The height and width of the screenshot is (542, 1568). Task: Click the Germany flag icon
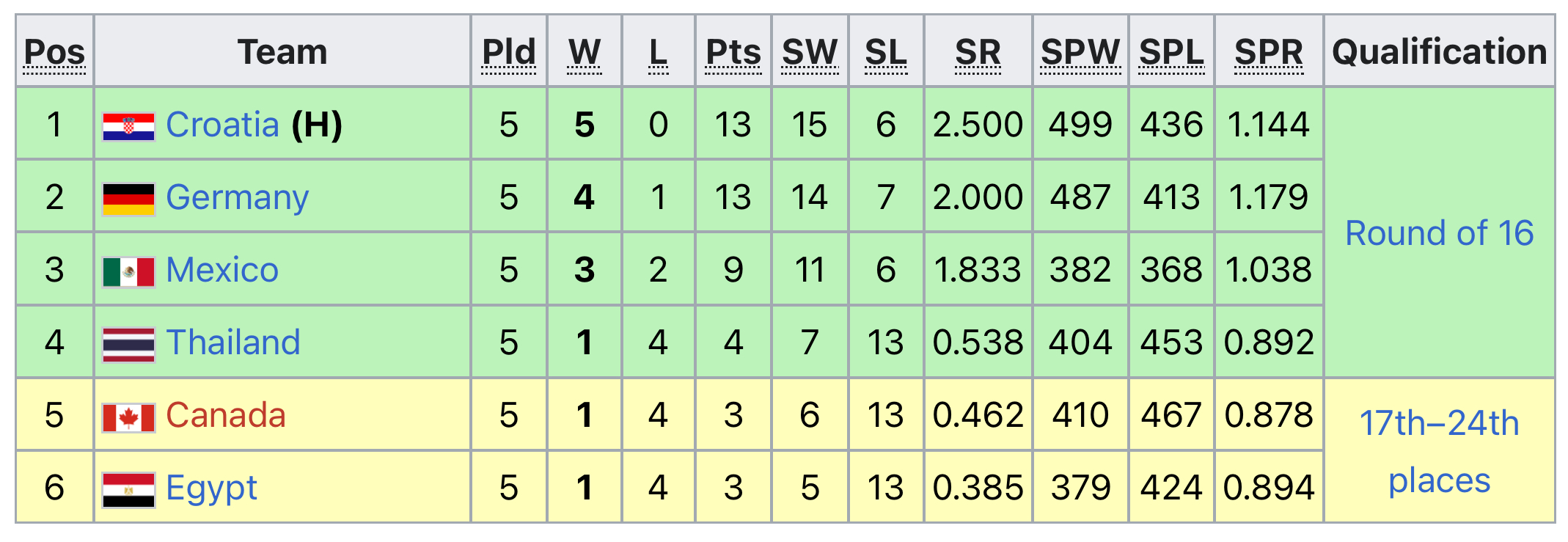tap(128, 199)
